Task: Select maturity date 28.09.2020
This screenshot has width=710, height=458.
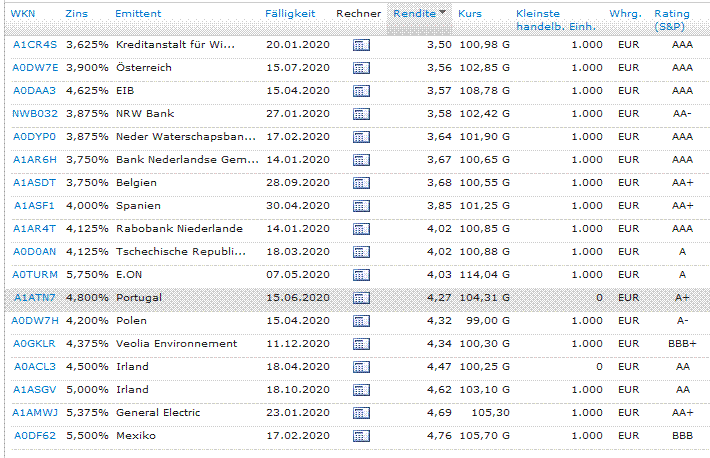Action: pyautogui.click(x=298, y=183)
